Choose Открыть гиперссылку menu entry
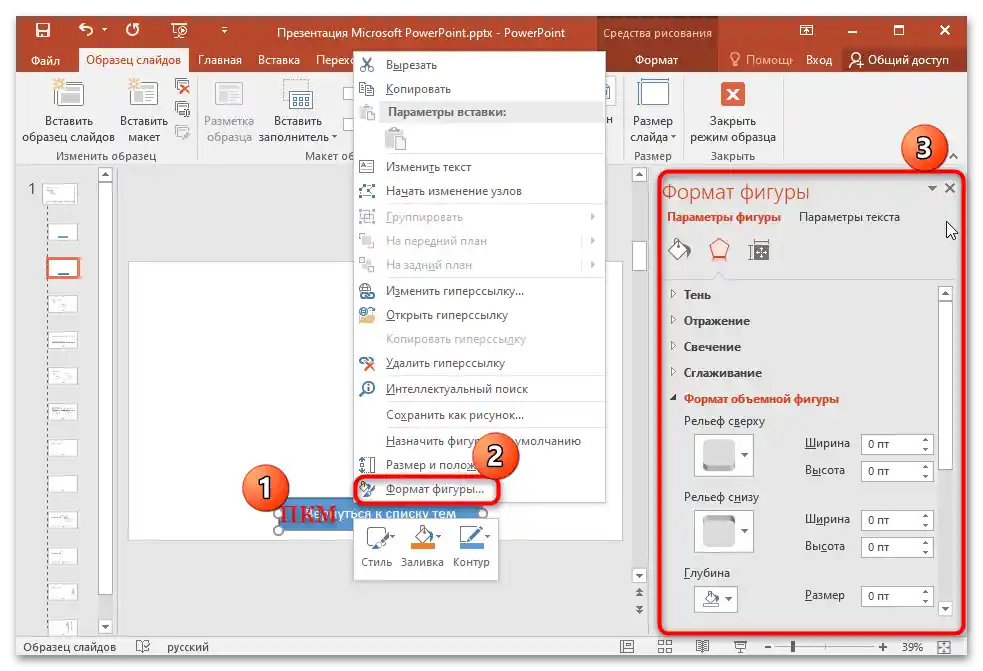 (x=480, y=315)
